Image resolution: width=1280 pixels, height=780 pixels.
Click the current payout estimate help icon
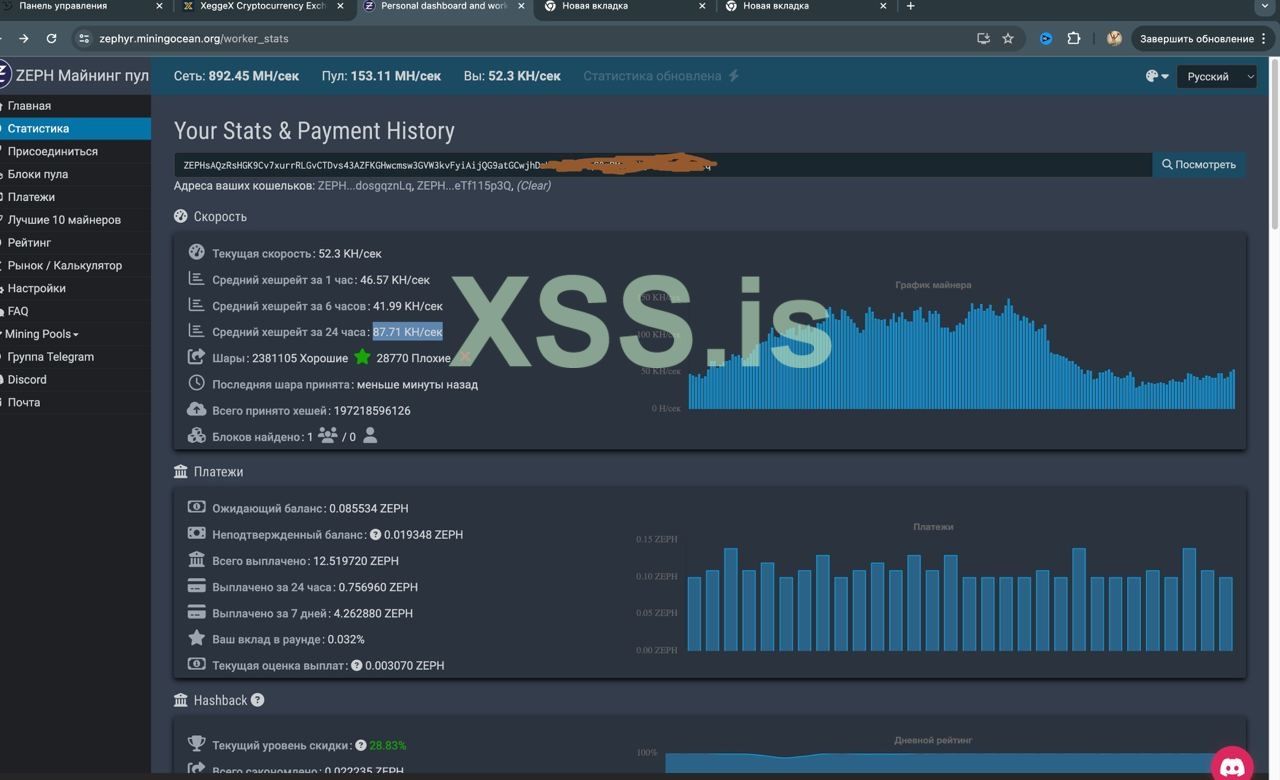[x=356, y=666]
